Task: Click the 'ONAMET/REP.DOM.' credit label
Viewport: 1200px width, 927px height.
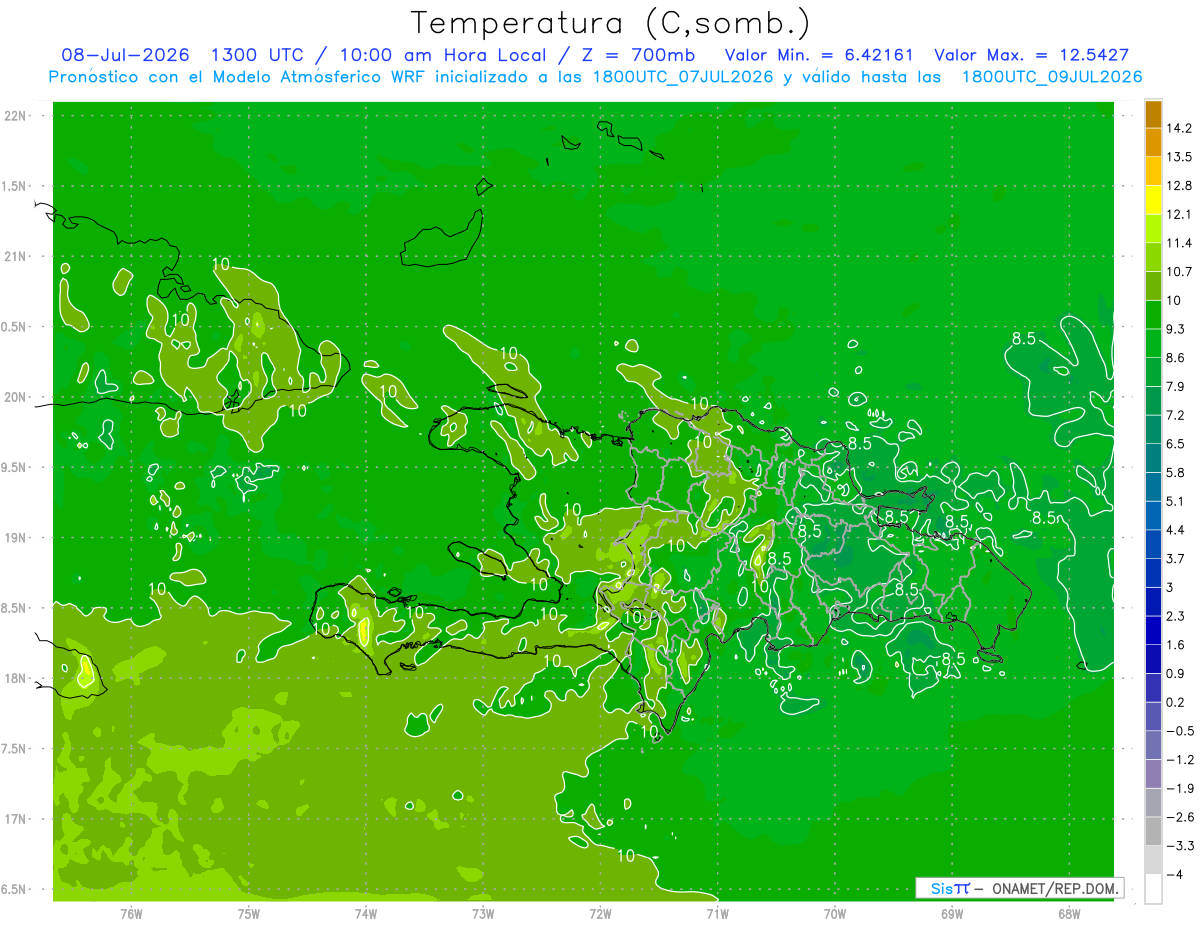Action: coord(1056,888)
